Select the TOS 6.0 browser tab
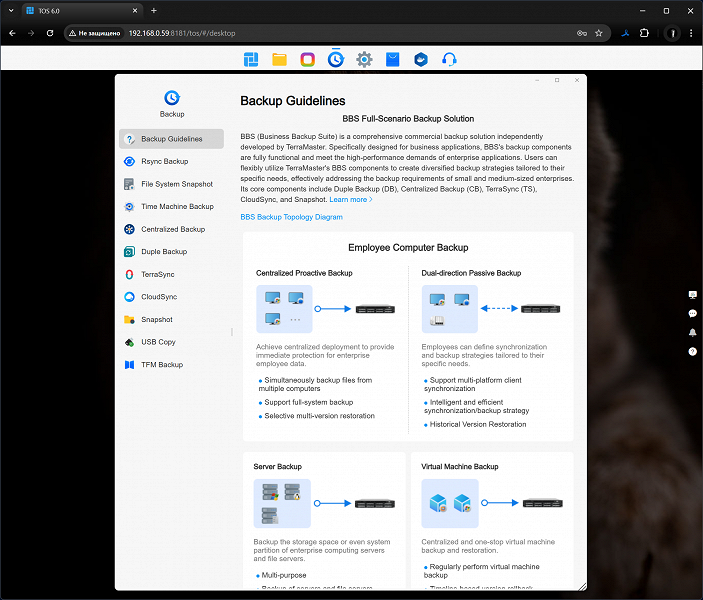This screenshot has height=600, width=703. coord(82,11)
